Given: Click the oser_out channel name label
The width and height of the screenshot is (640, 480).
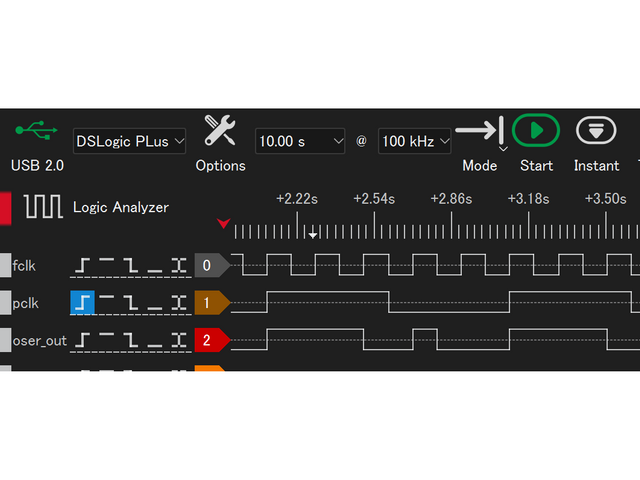Looking at the screenshot, I should [40, 341].
